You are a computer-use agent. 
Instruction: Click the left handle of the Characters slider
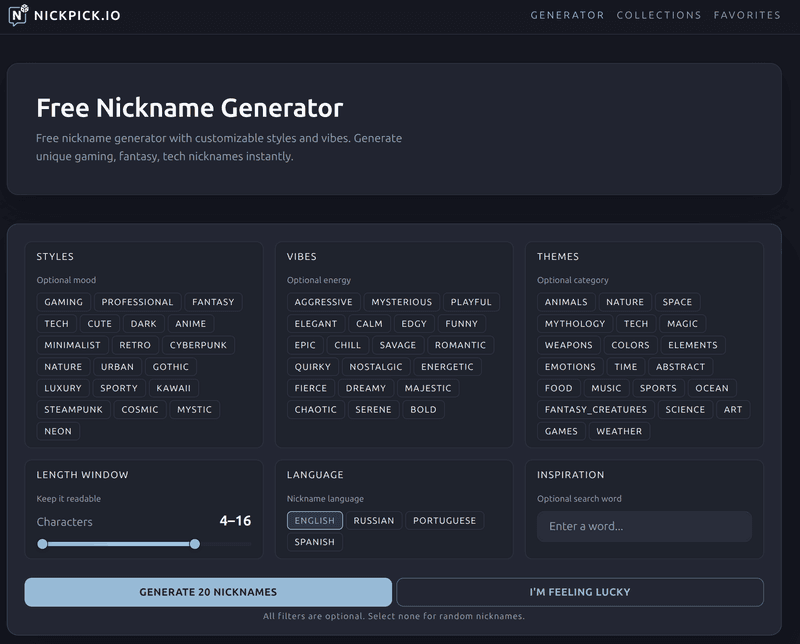[42, 544]
